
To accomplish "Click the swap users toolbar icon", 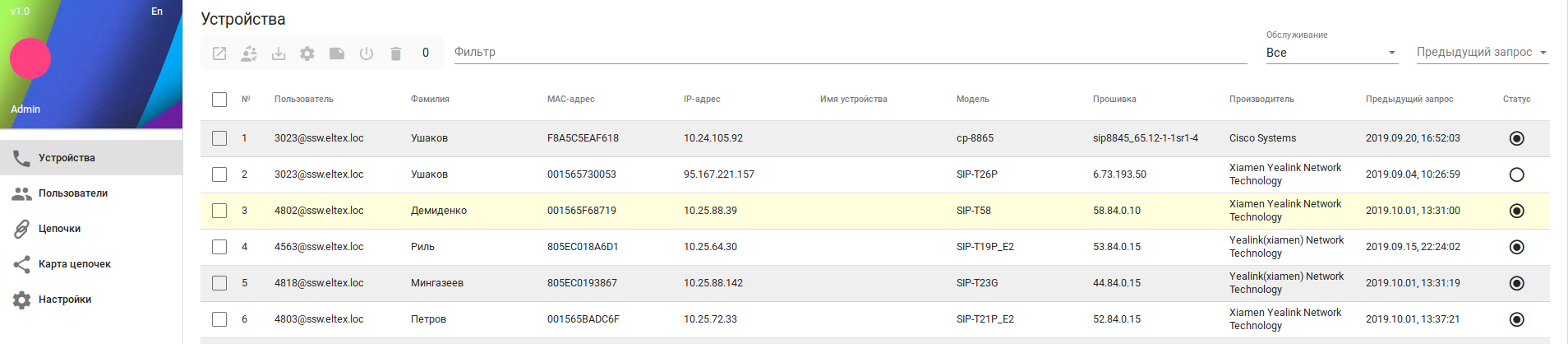I will pyautogui.click(x=249, y=53).
